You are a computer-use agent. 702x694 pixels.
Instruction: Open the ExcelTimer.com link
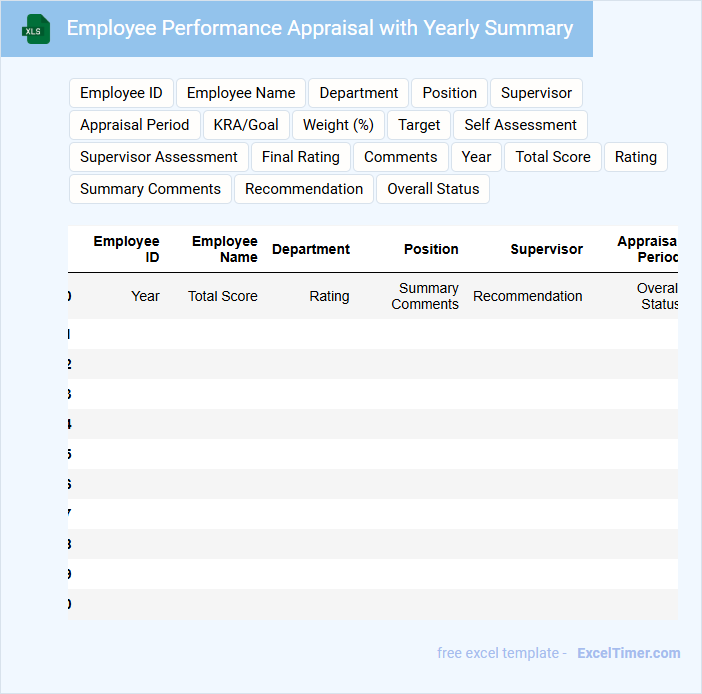click(628, 653)
